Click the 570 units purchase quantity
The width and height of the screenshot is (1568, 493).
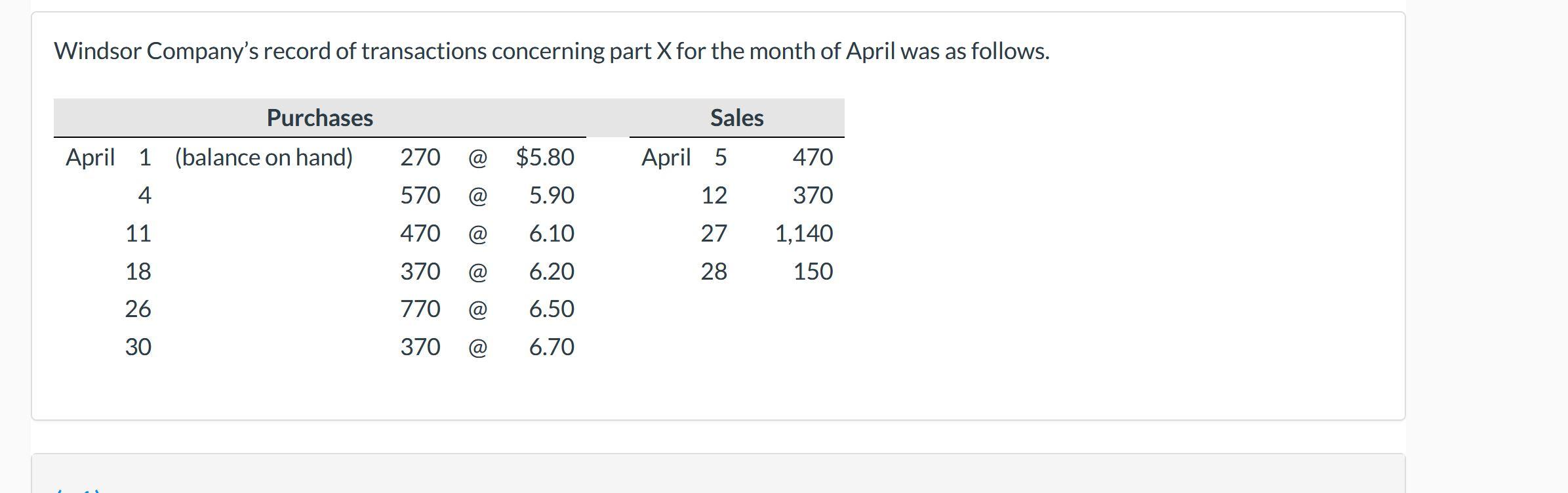420,196
